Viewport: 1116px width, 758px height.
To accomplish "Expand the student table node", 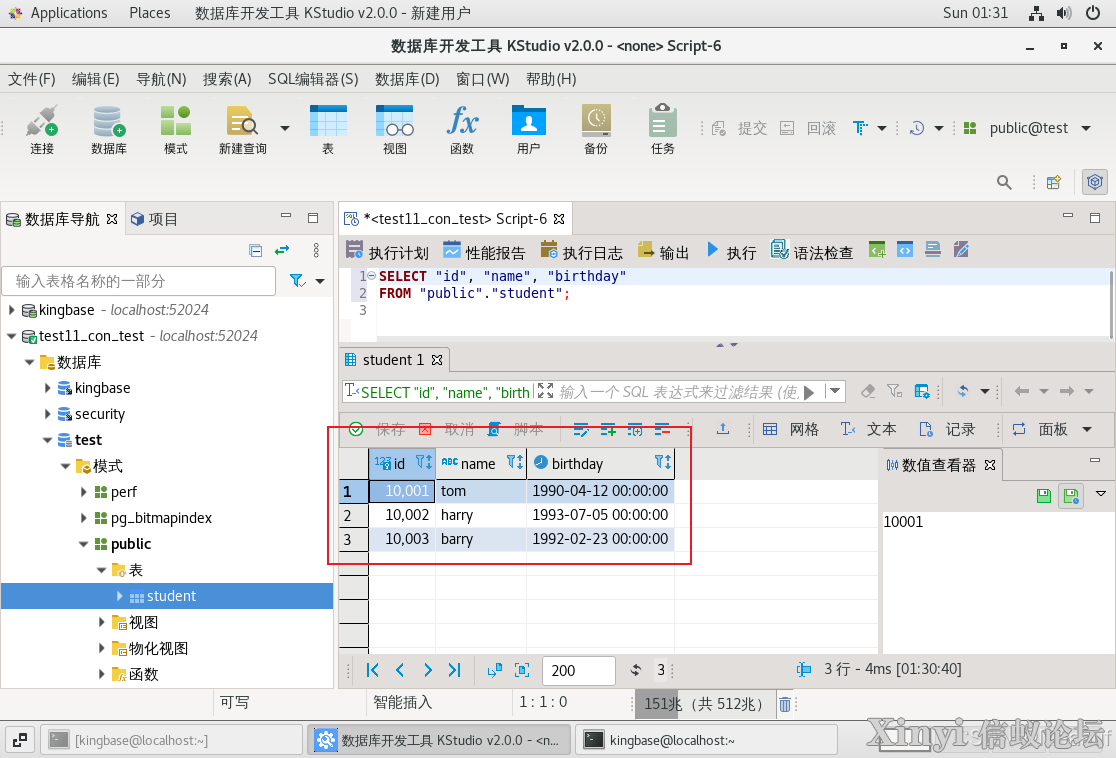I will click(120, 596).
